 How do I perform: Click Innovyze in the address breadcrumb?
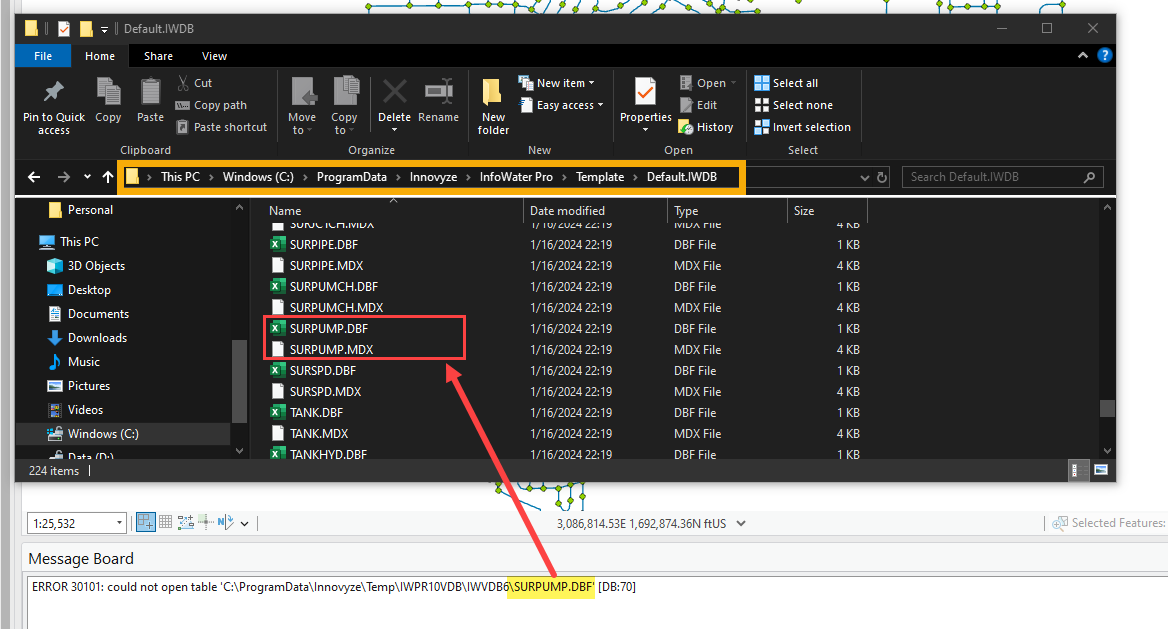click(434, 177)
